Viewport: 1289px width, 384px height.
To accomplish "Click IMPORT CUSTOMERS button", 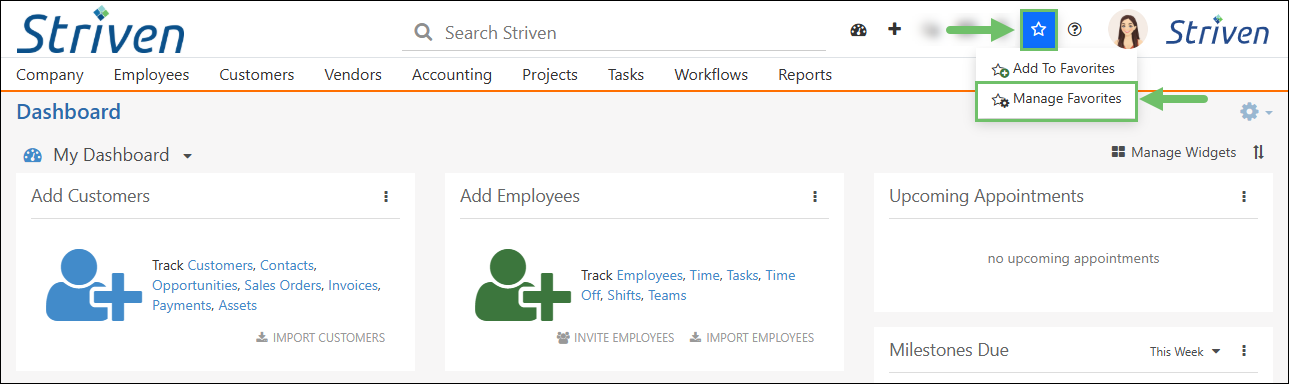I will [321, 337].
